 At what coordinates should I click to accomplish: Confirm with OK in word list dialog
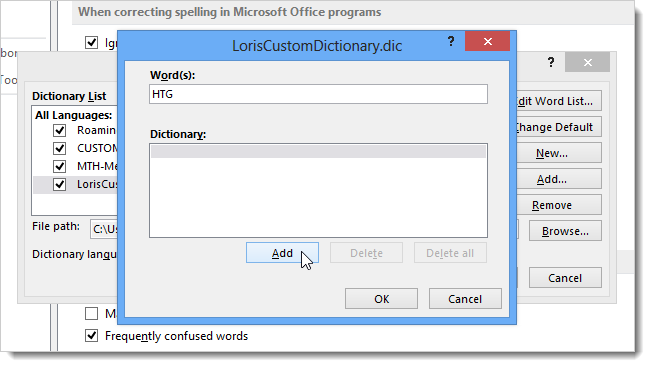(381, 299)
